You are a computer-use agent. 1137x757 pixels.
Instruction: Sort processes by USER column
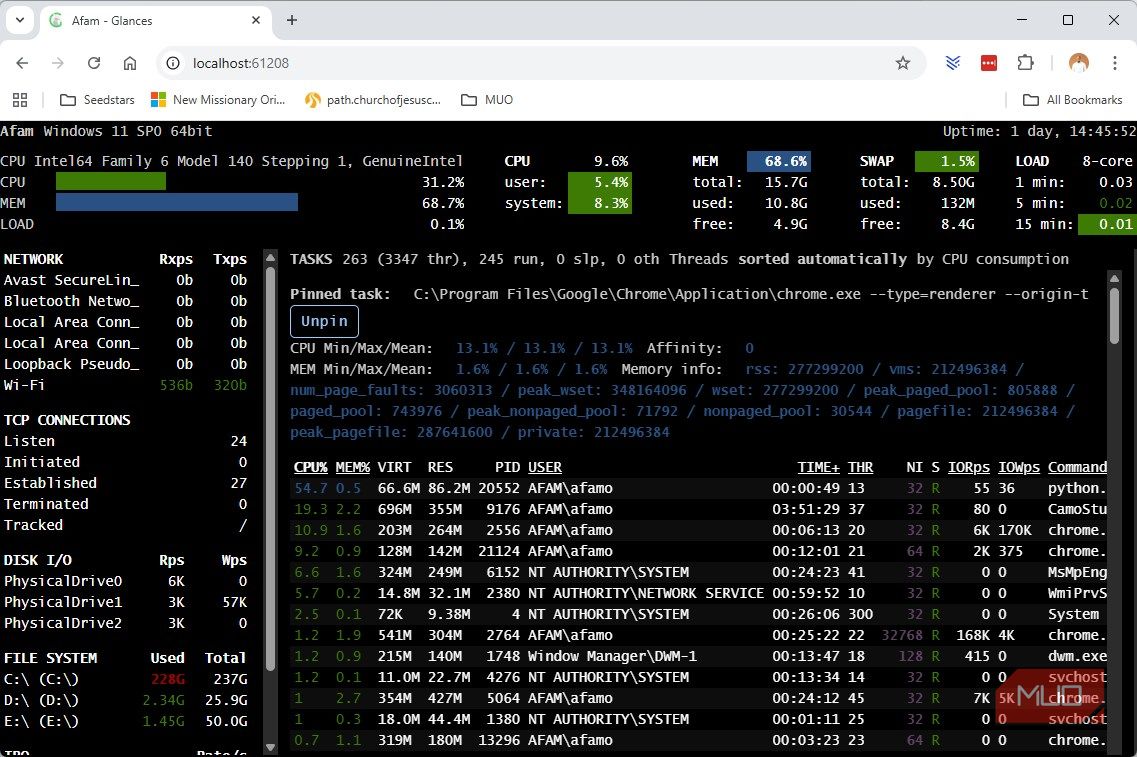pyautogui.click(x=545, y=468)
